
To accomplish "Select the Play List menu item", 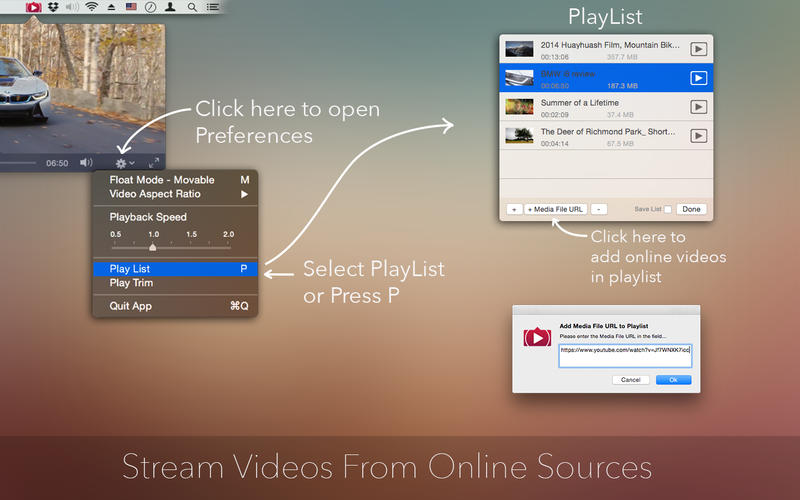I will pyautogui.click(x=176, y=269).
